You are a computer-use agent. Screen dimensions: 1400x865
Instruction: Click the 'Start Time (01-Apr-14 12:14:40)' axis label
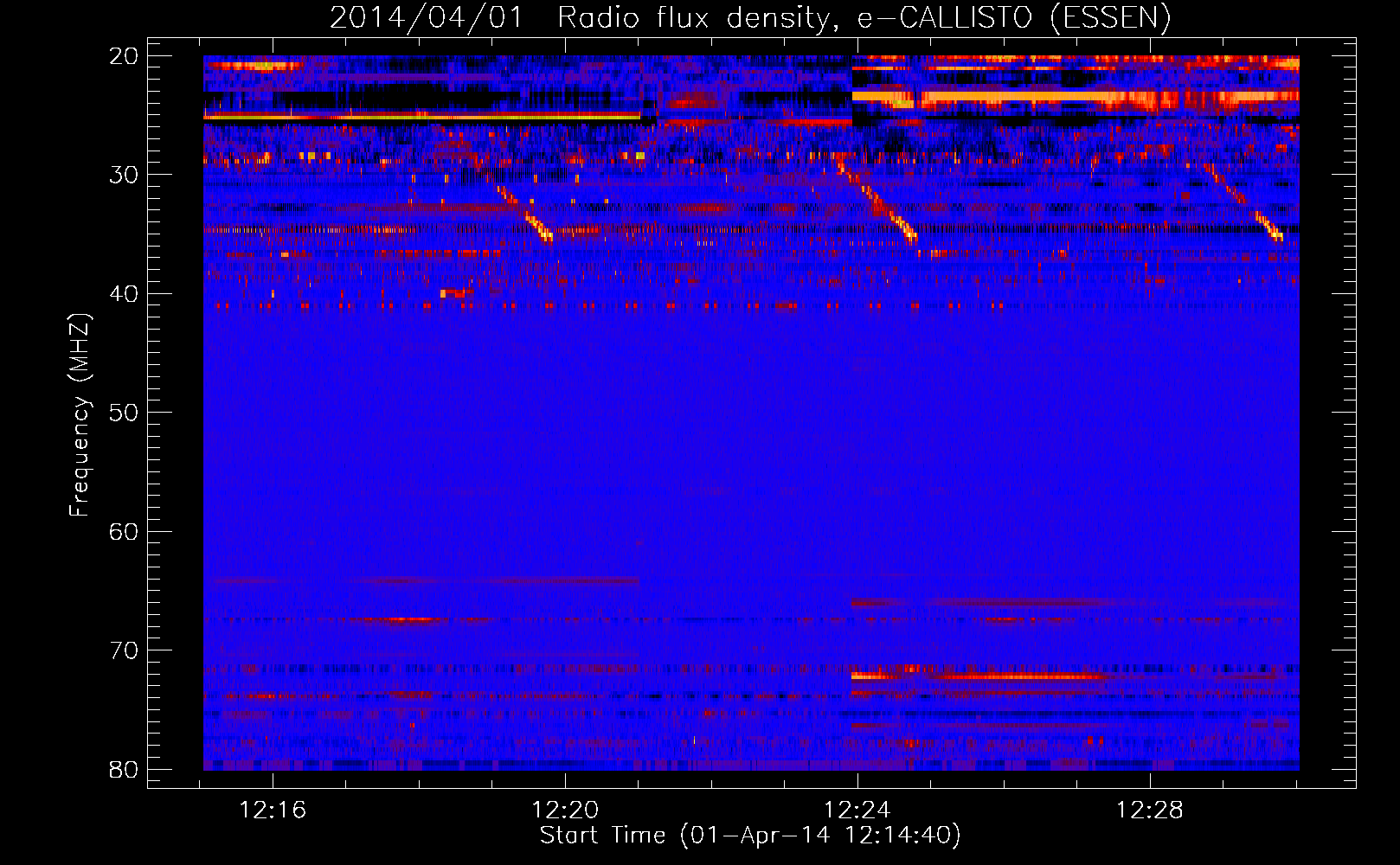pyautogui.click(x=750, y=836)
